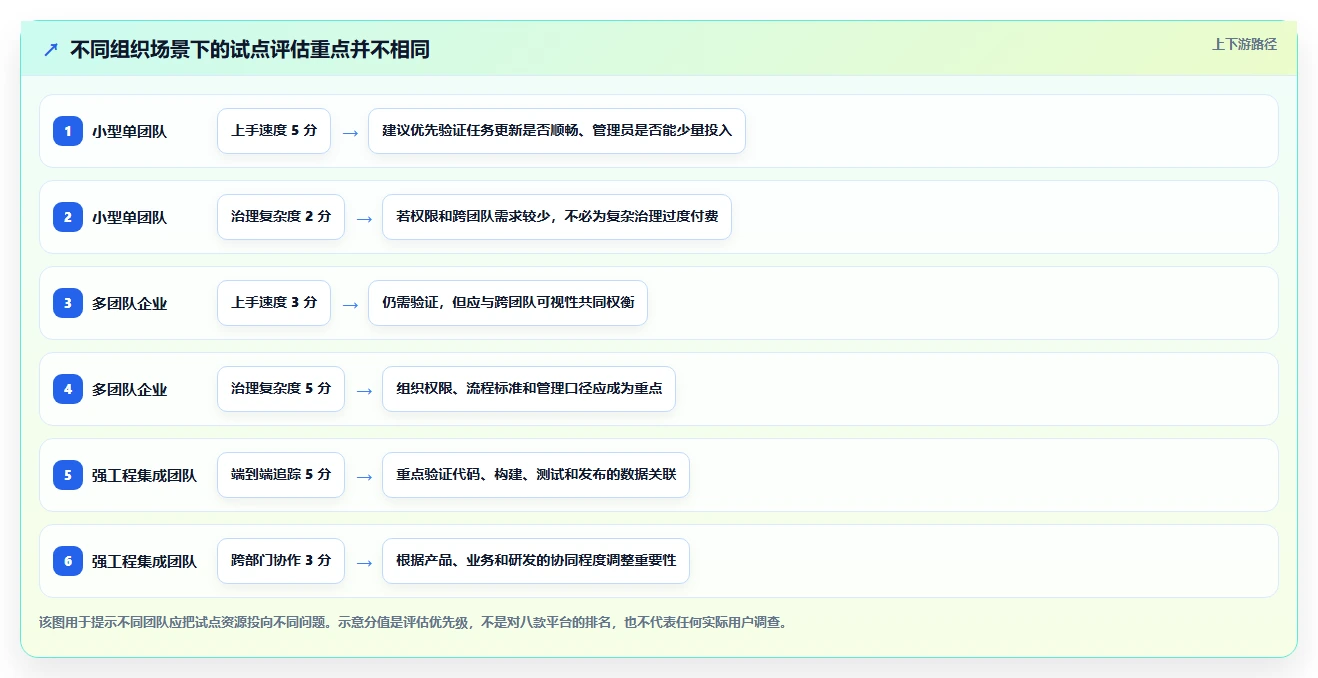Click the number 1 badge
The height and width of the screenshot is (678, 1318).
coord(68,131)
